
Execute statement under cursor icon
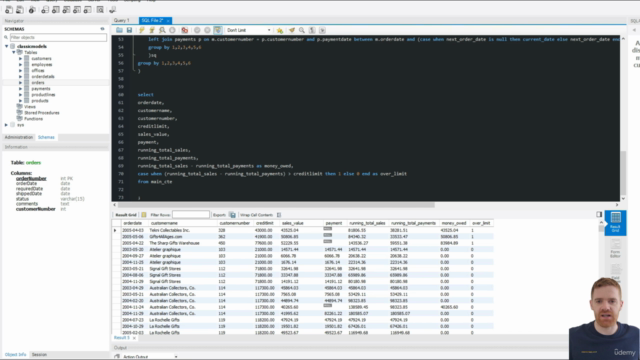click(x=152, y=30)
